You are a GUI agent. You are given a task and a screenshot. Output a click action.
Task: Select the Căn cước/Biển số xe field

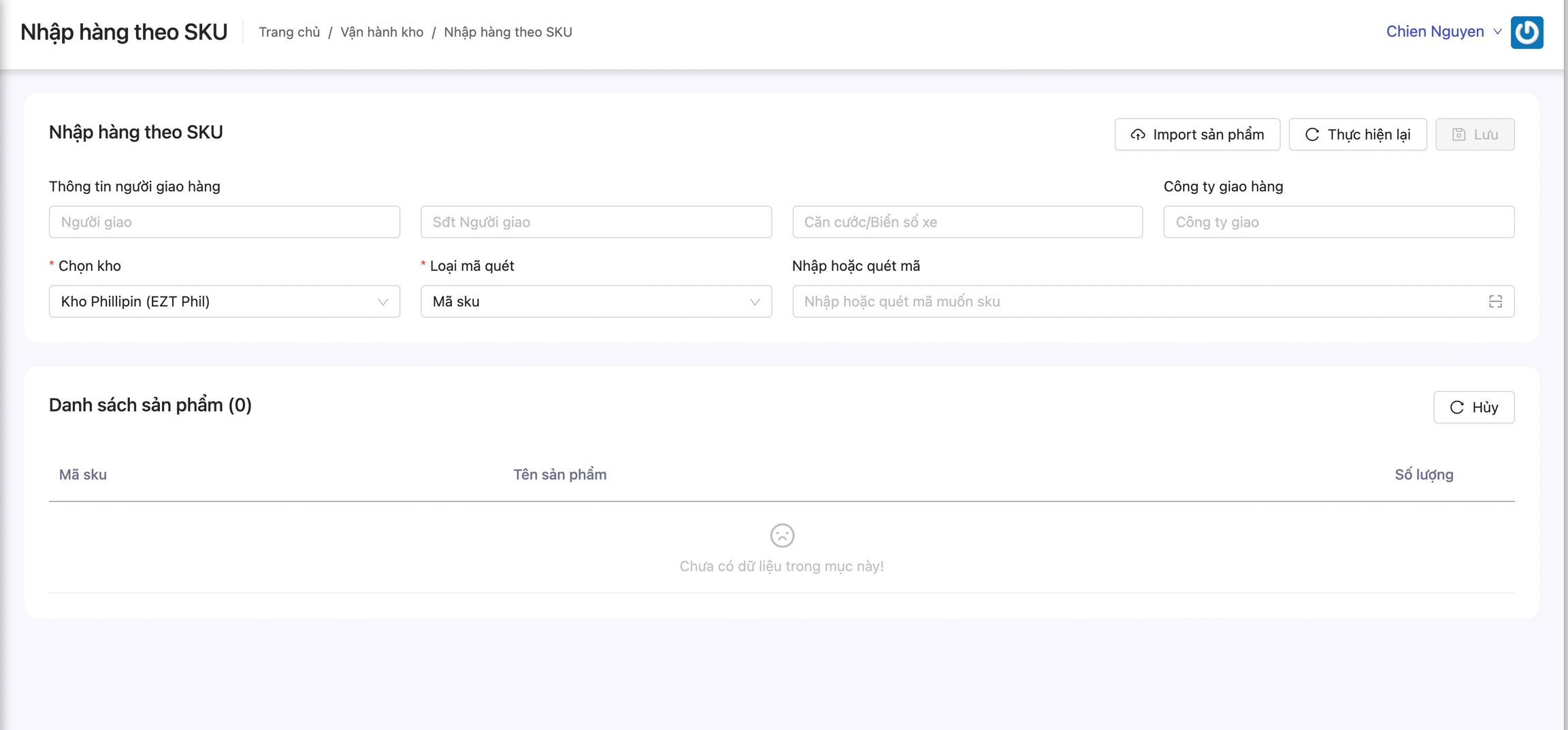pyautogui.click(x=967, y=222)
